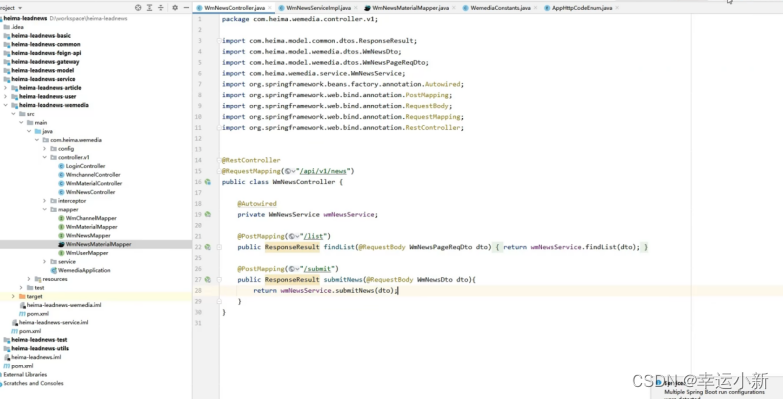
Task: Click the Spring Boot icon beside WemediaApplication
Action: click(54, 270)
